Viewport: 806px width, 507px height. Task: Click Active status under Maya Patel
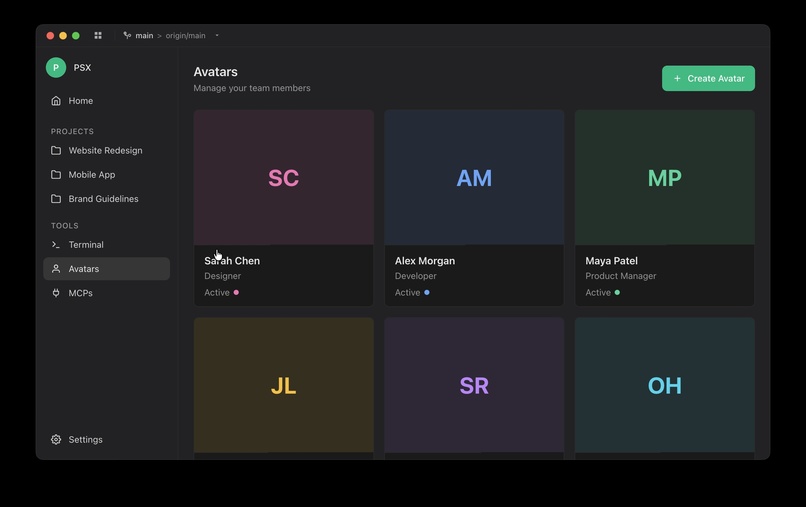(598, 293)
